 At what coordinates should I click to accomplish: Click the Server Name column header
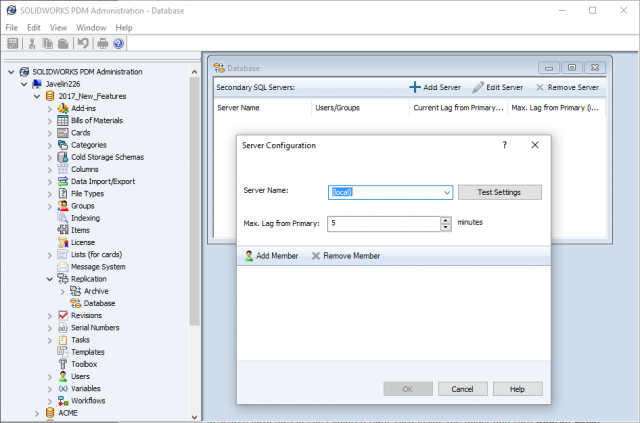[262, 108]
